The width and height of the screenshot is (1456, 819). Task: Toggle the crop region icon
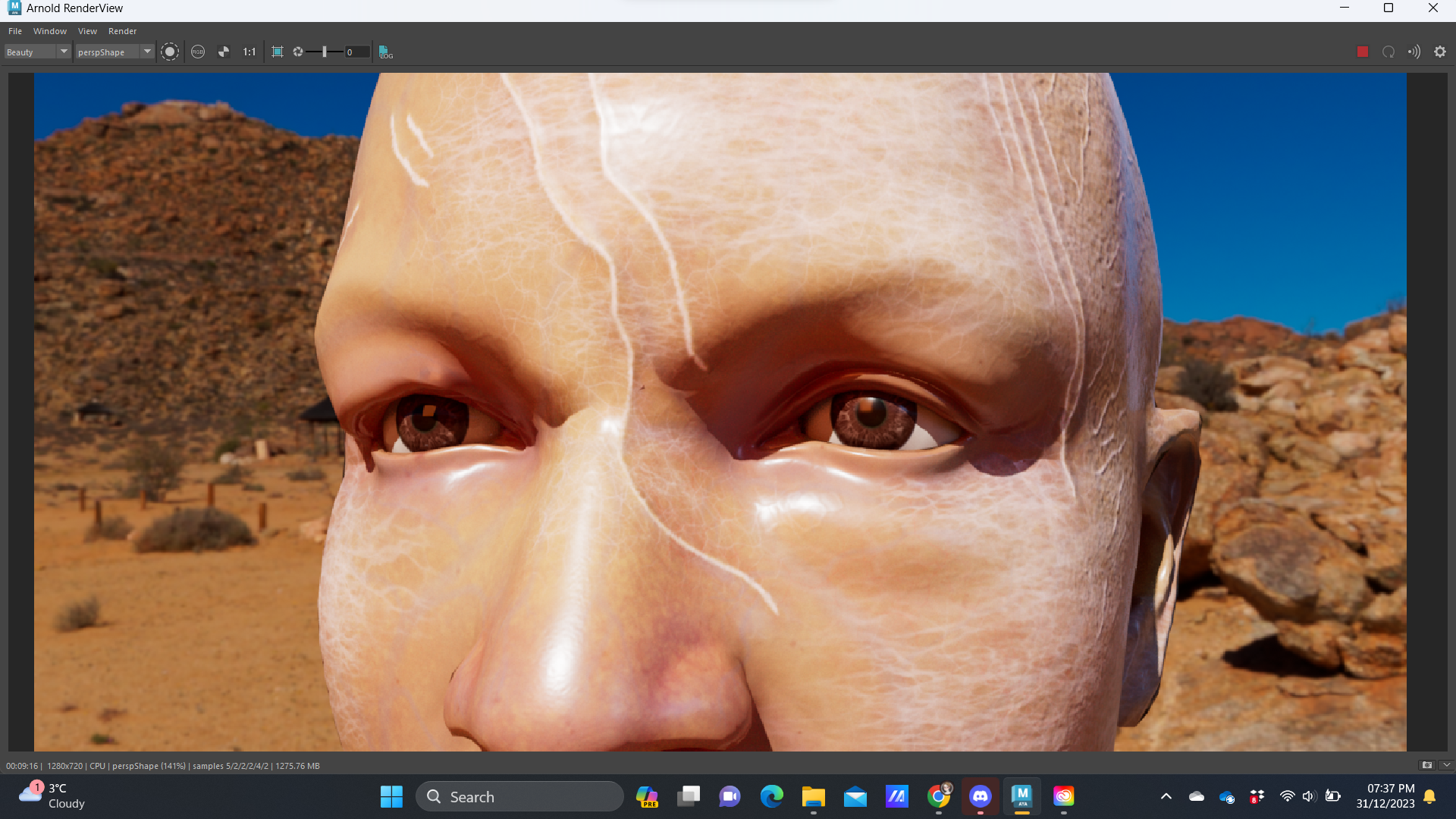click(x=278, y=52)
